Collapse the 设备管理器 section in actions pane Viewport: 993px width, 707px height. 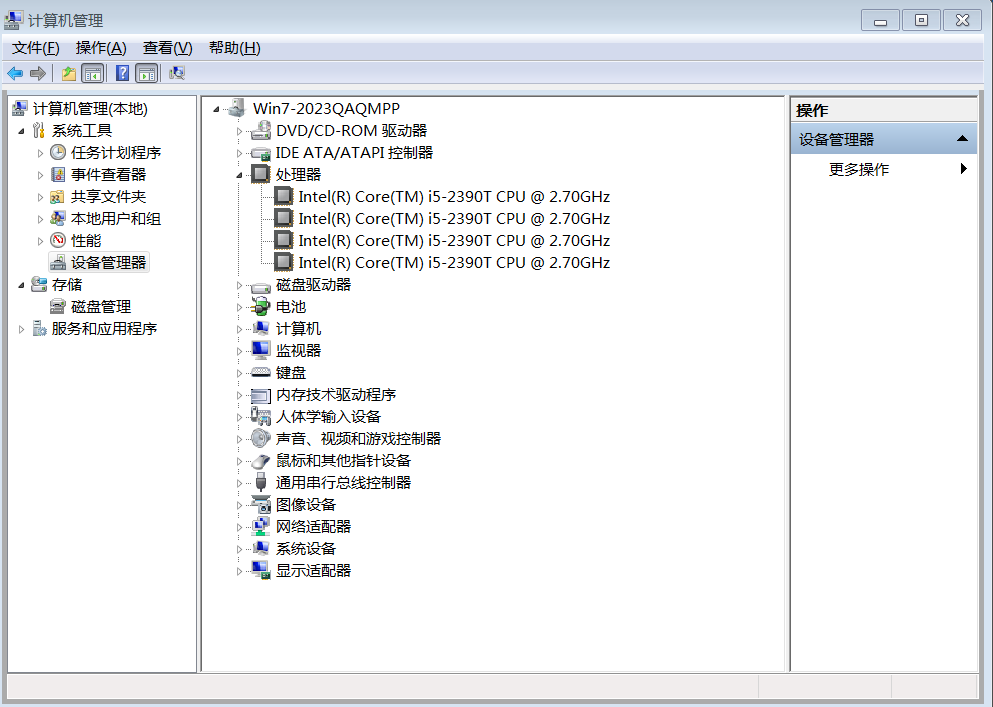tap(961, 139)
